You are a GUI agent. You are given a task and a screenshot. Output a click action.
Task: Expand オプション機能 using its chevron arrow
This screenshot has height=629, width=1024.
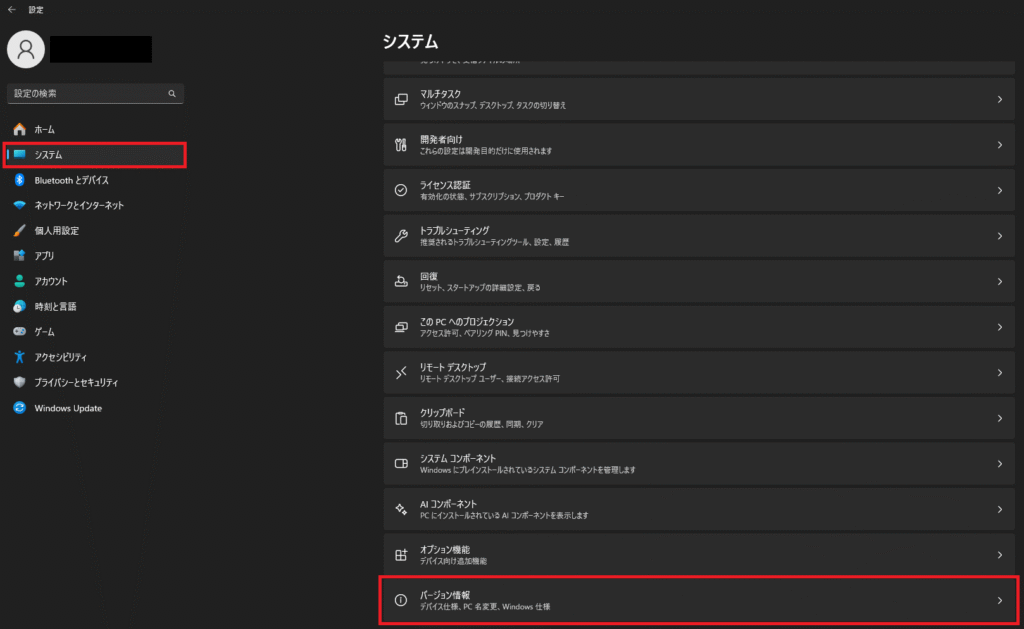[x=1000, y=555]
